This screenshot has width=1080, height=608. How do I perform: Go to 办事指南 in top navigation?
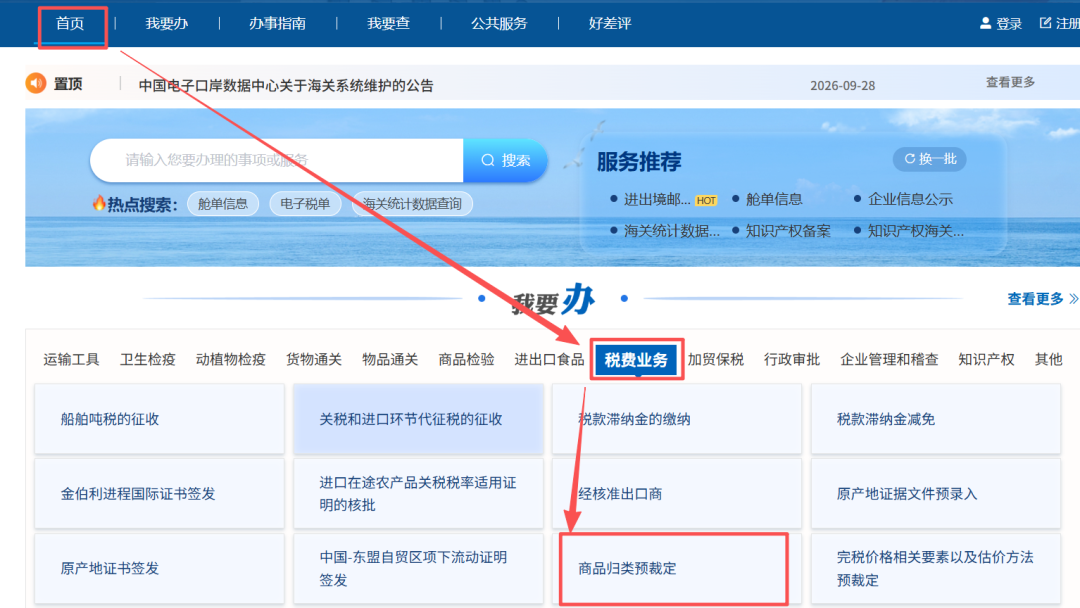point(278,23)
